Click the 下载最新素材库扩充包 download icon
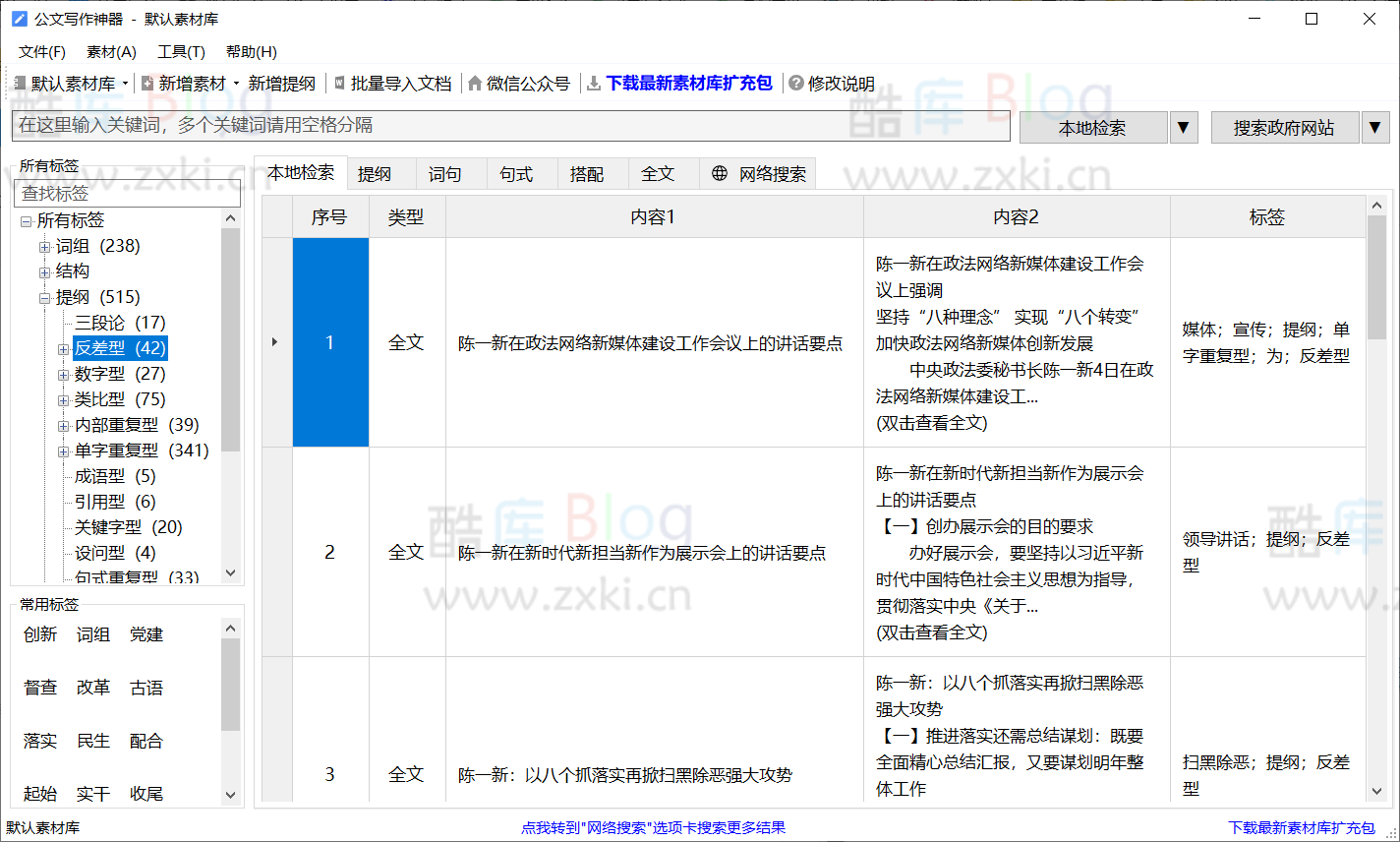1400x842 pixels. point(593,84)
